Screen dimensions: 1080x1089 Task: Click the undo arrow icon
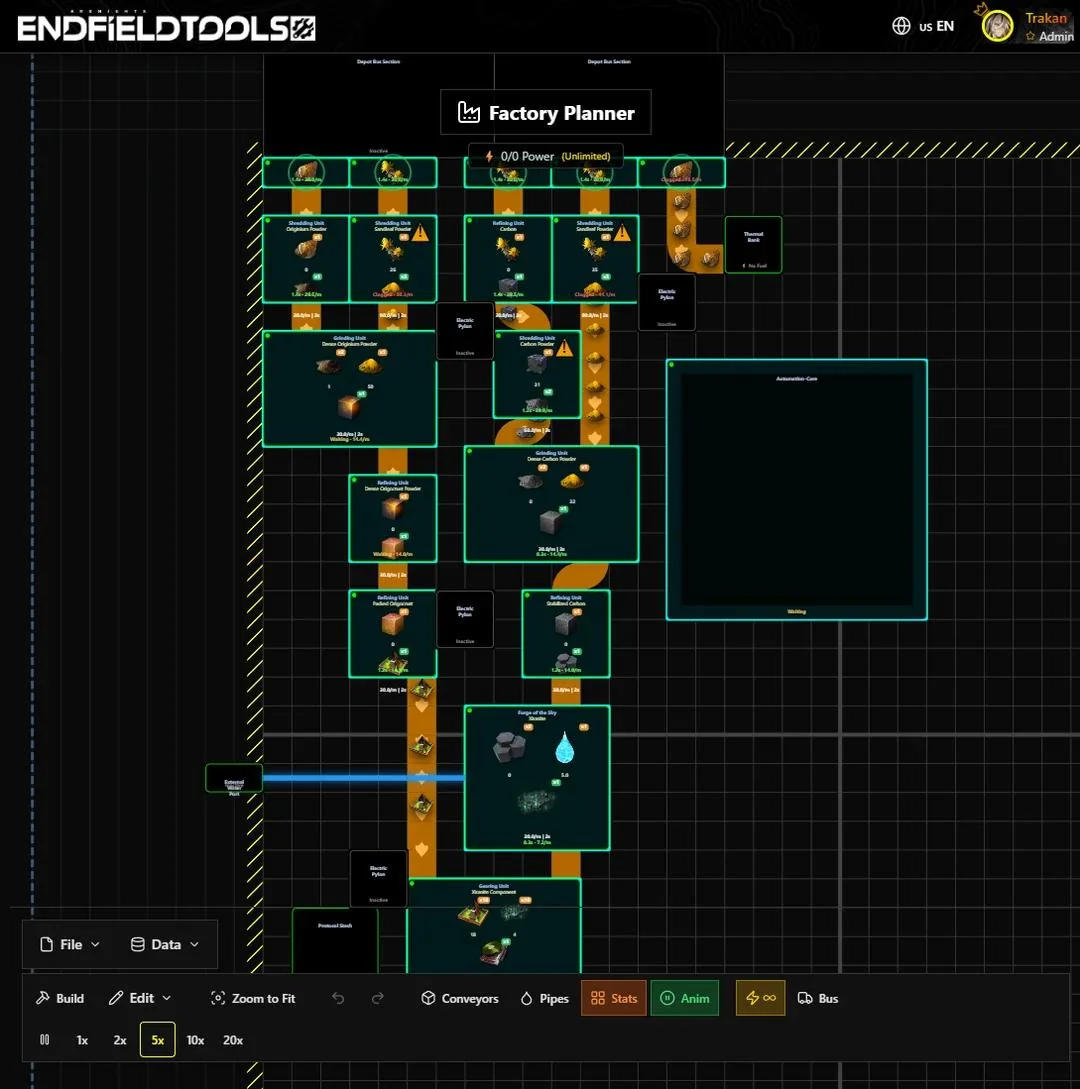[x=338, y=998]
